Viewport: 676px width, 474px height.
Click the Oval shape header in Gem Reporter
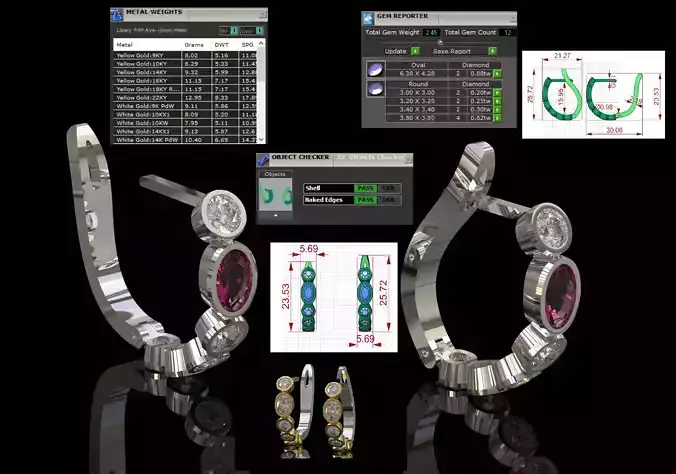[x=418, y=65]
